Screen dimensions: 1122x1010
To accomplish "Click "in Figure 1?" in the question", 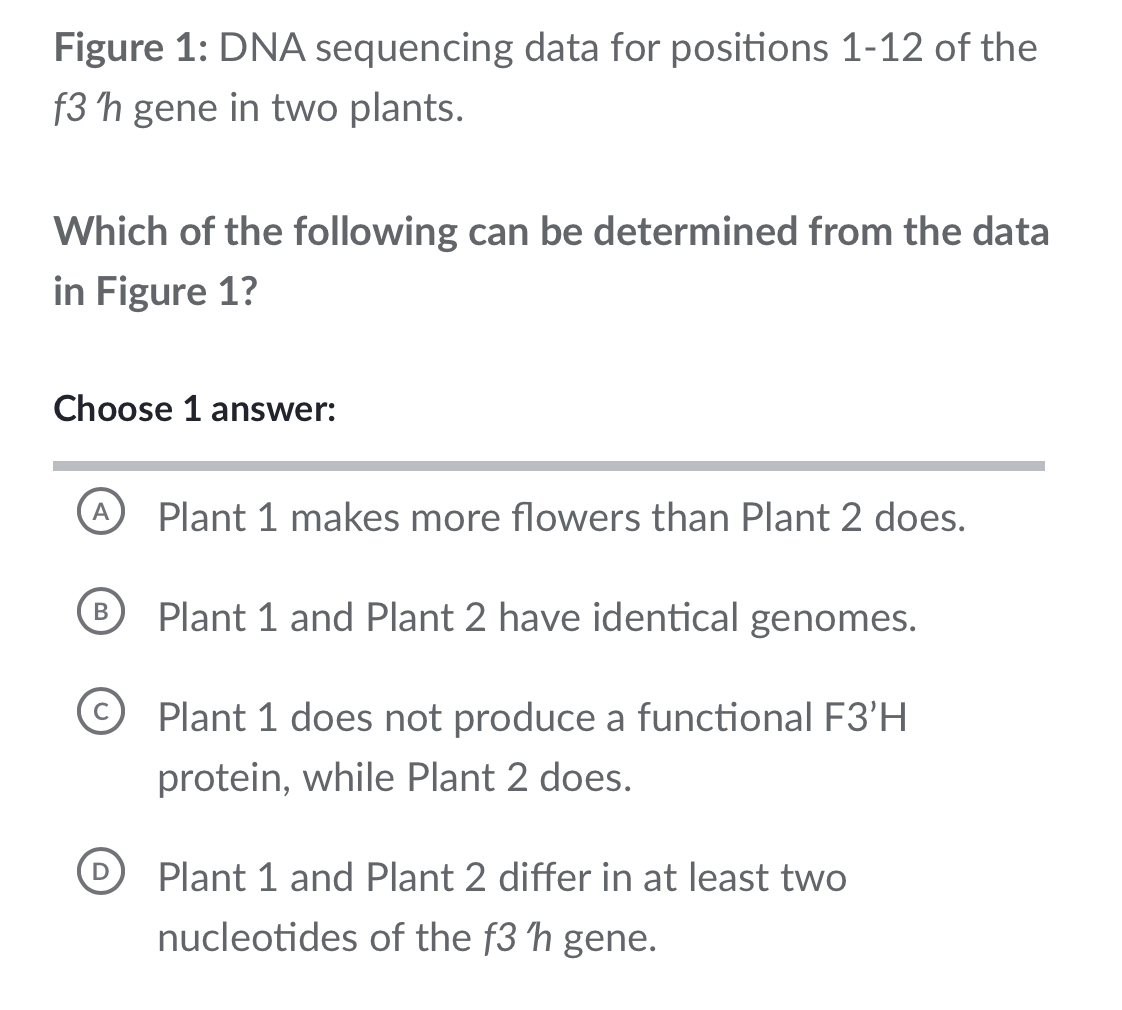I will (x=155, y=292).
